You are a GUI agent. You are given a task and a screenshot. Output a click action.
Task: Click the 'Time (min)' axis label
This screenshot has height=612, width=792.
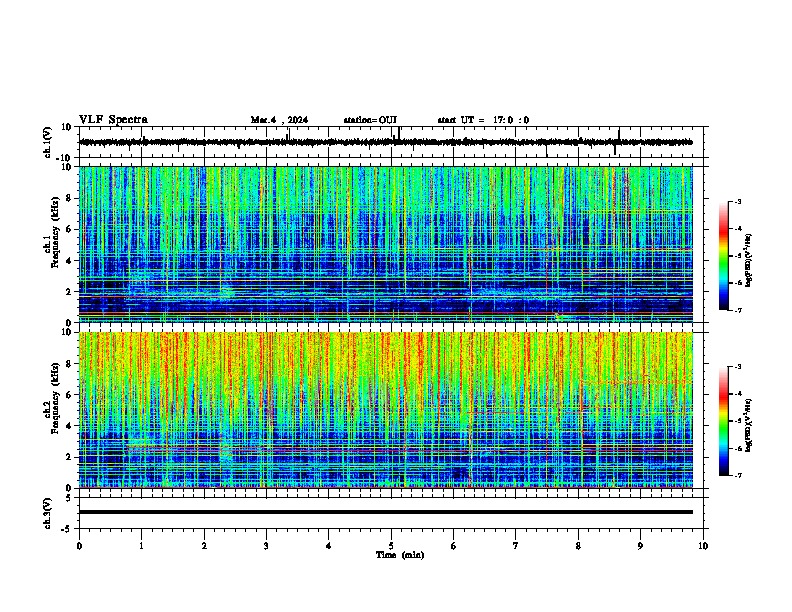(x=400, y=555)
